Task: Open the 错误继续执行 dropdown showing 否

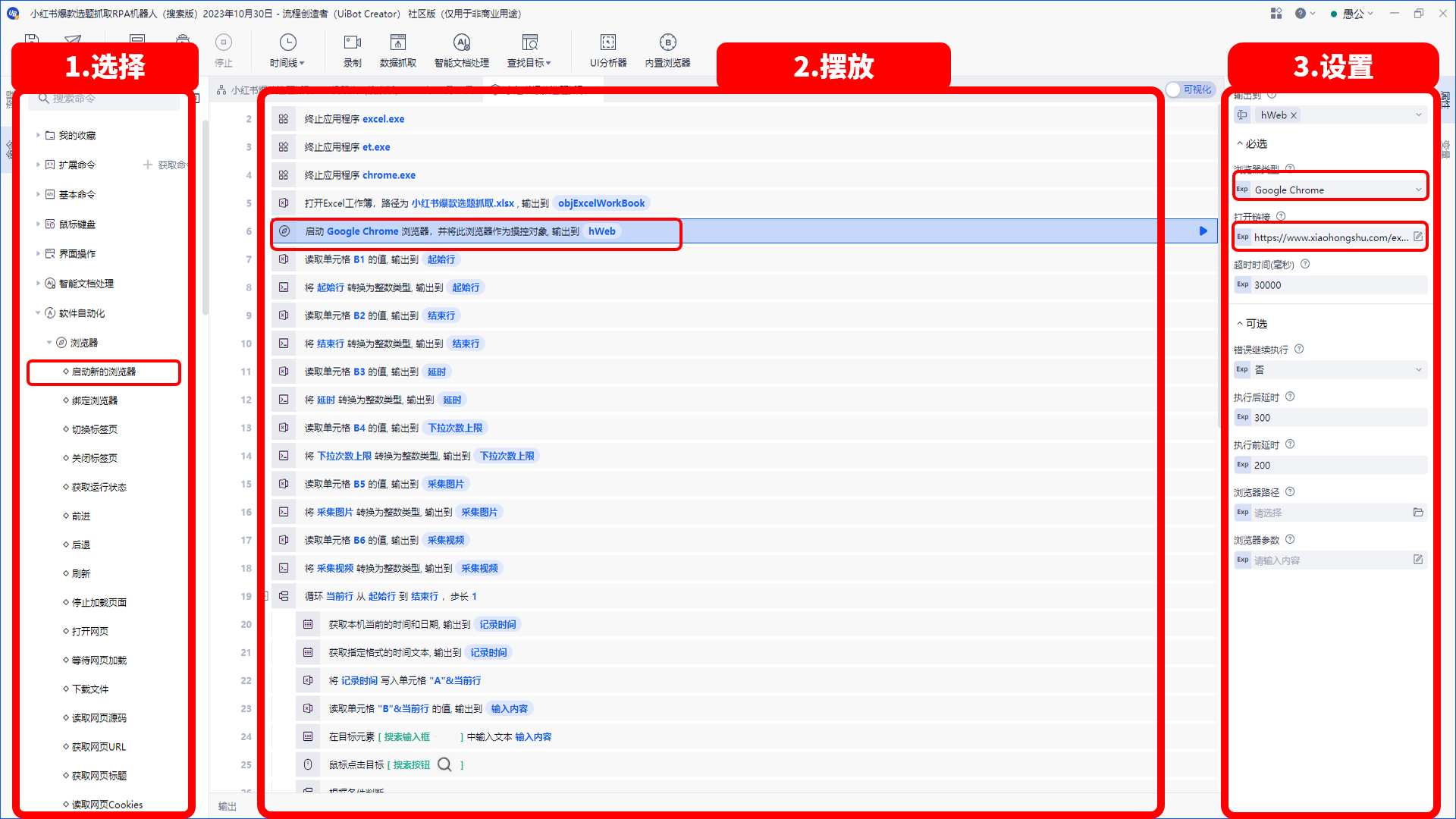Action: [x=1419, y=369]
